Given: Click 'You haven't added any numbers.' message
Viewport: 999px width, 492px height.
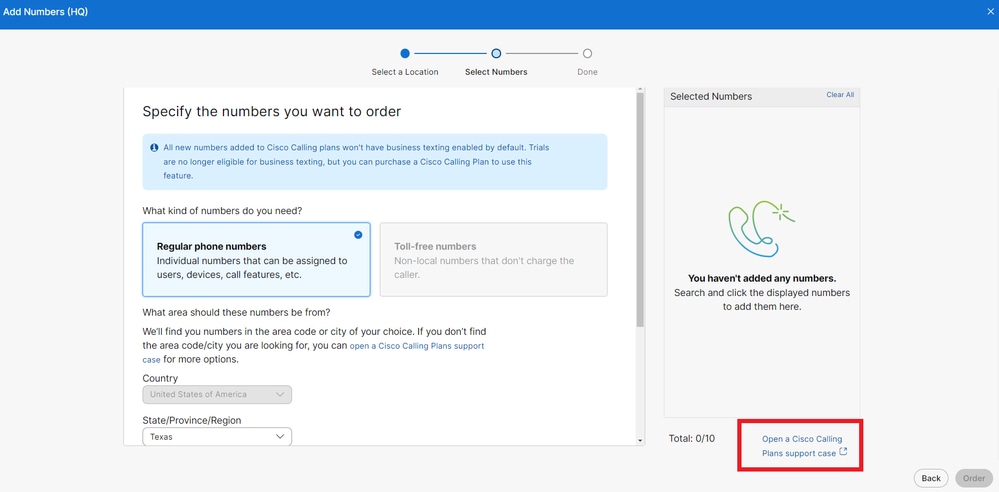Looking at the screenshot, I should [x=762, y=279].
